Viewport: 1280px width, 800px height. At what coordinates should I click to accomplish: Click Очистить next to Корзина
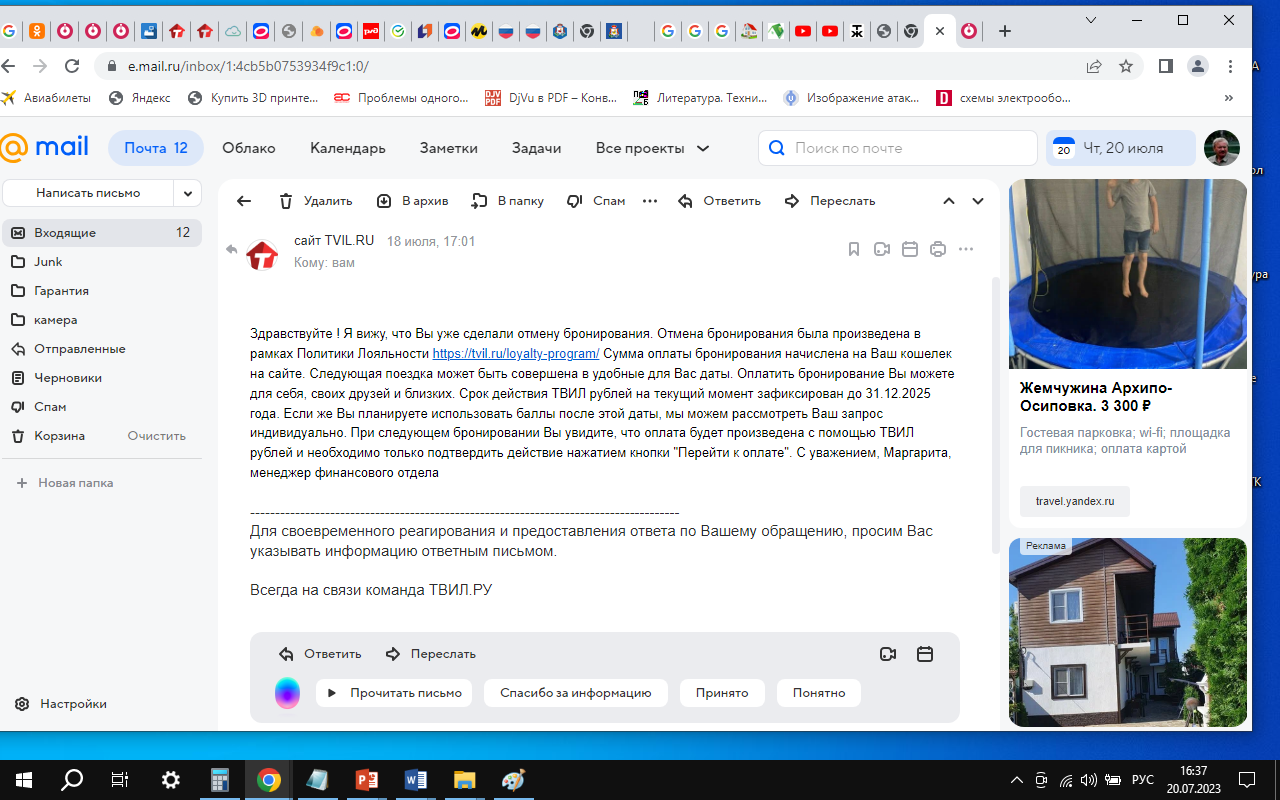(157, 436)
